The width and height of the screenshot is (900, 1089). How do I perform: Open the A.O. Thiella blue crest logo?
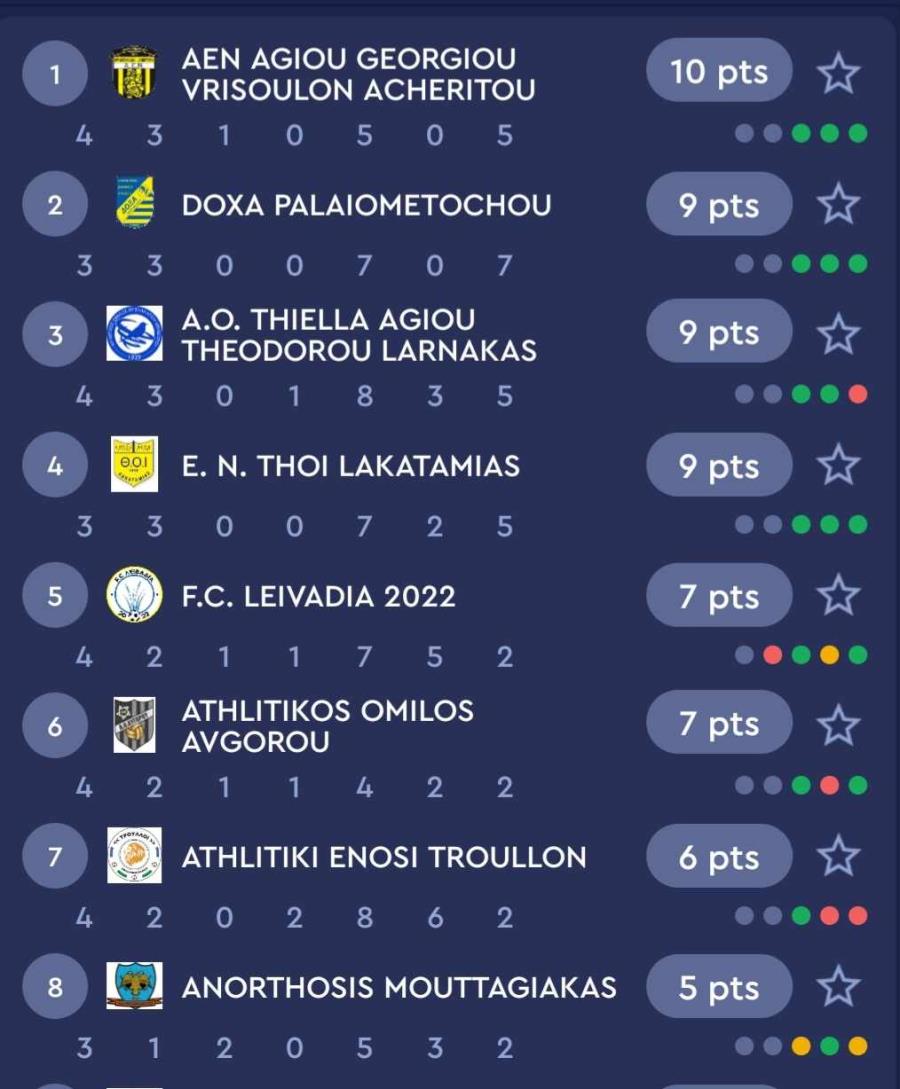coord(135,333)
